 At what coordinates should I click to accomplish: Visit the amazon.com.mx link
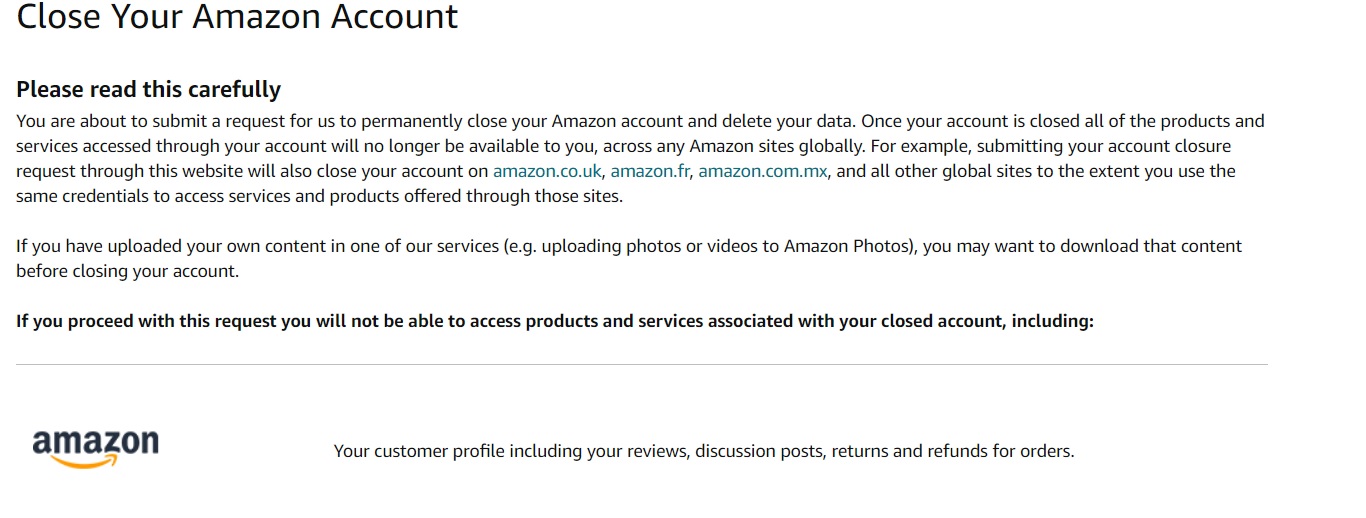click(763, 171)
